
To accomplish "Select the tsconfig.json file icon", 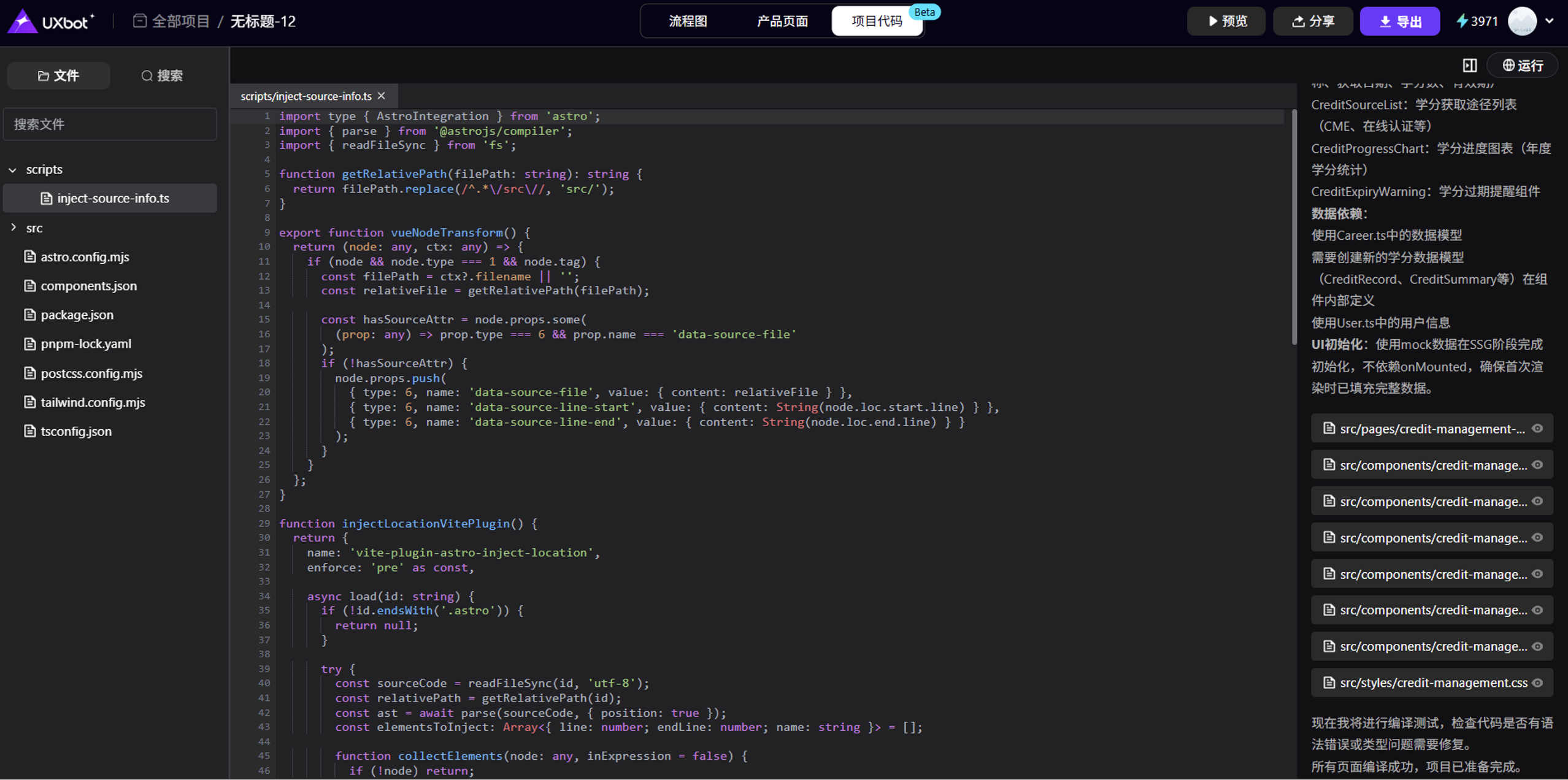I will click(x=30, y=431).
